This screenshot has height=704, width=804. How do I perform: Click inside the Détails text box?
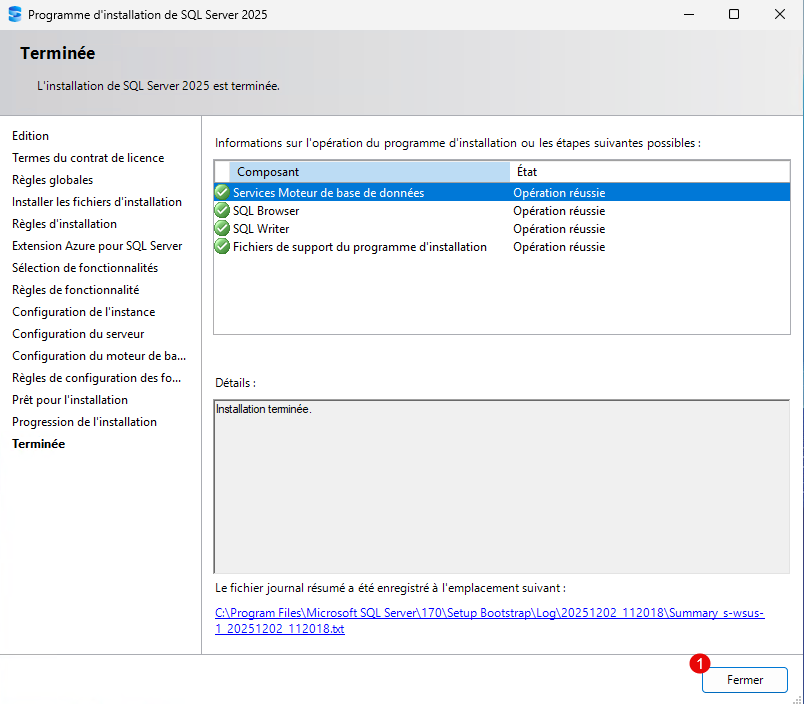(x=501, y=486)
